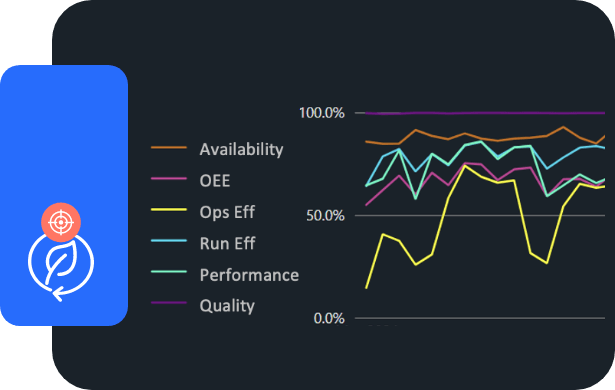The width and height of the screenshot is (615, 390).
Task: Toggle the Run Eff legend entry
Action: coord(227,244)
